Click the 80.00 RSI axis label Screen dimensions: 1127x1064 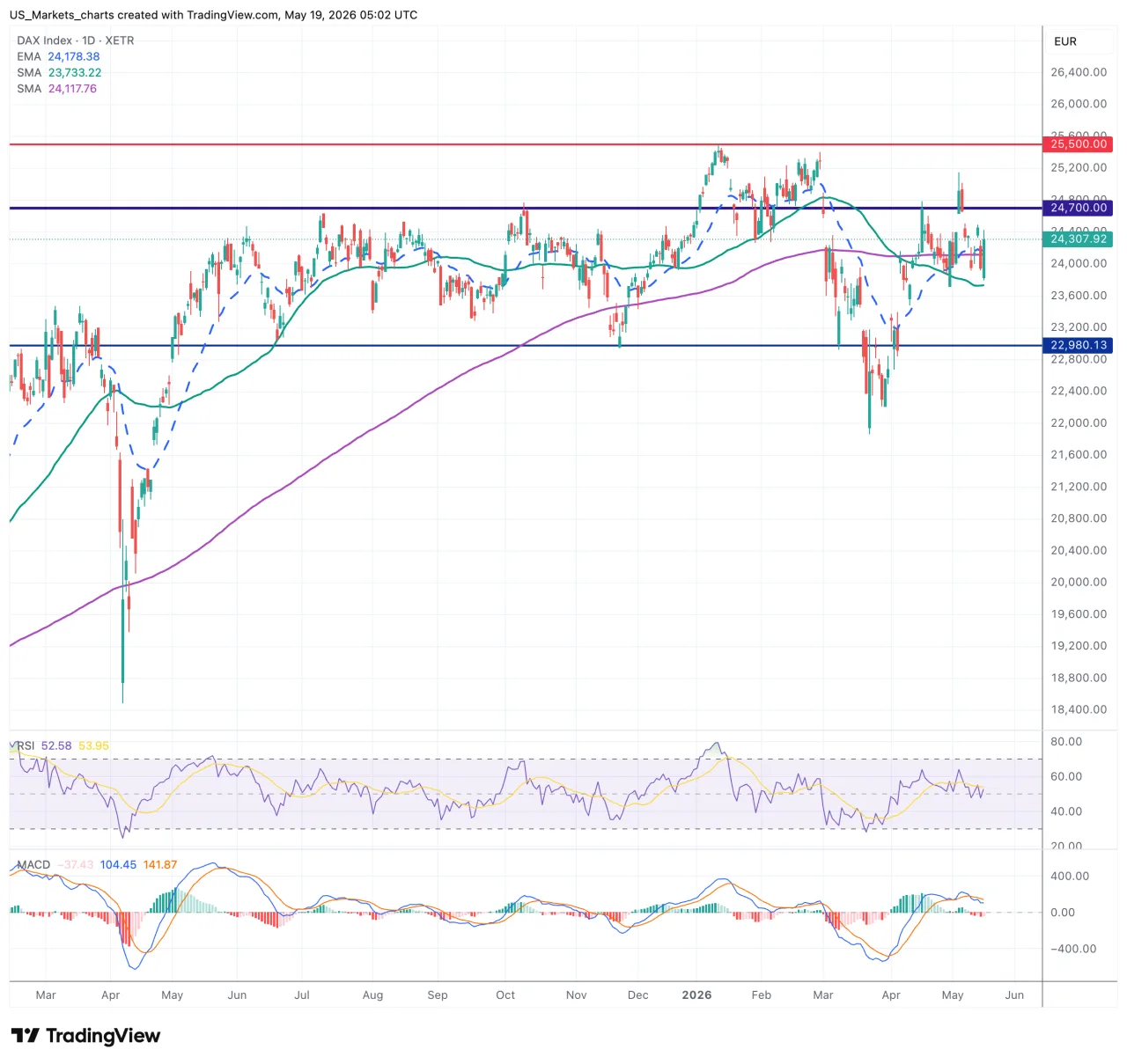coord(1066,741)
